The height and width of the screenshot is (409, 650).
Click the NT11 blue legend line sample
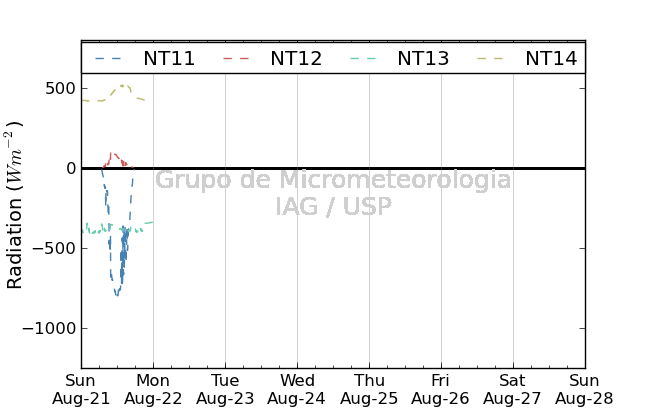108,58
